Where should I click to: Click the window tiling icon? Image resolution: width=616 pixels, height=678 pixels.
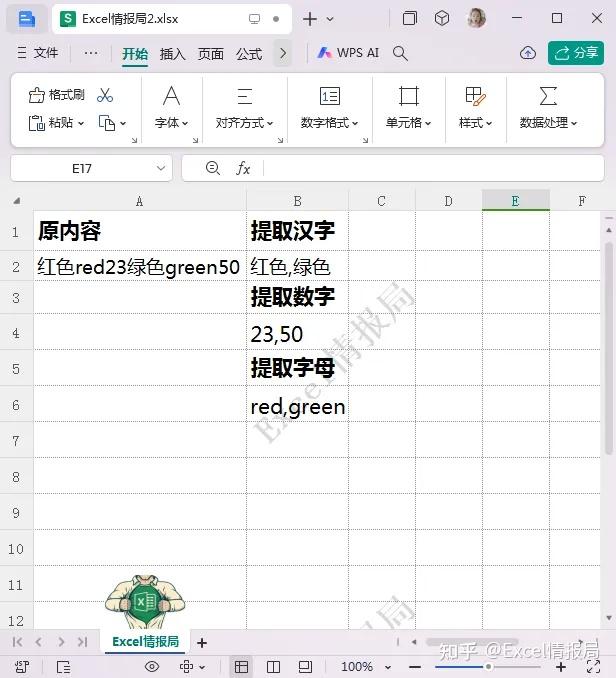[409, 19]
